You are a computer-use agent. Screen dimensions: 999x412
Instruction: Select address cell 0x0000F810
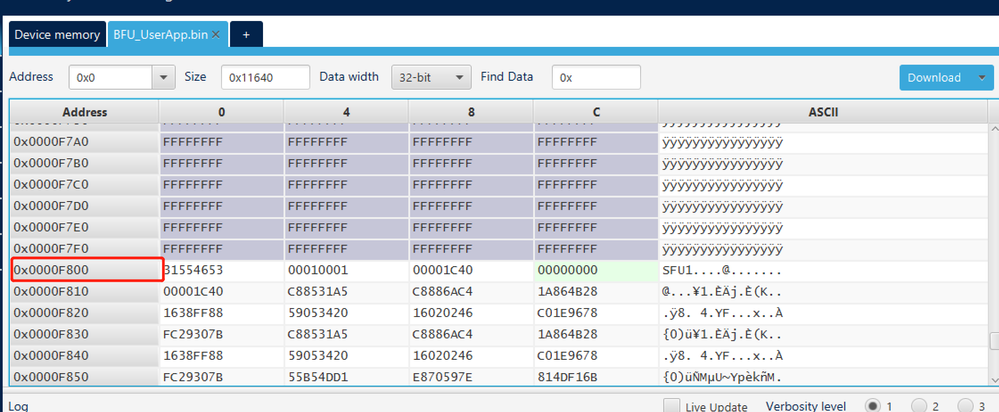[85, 292]
